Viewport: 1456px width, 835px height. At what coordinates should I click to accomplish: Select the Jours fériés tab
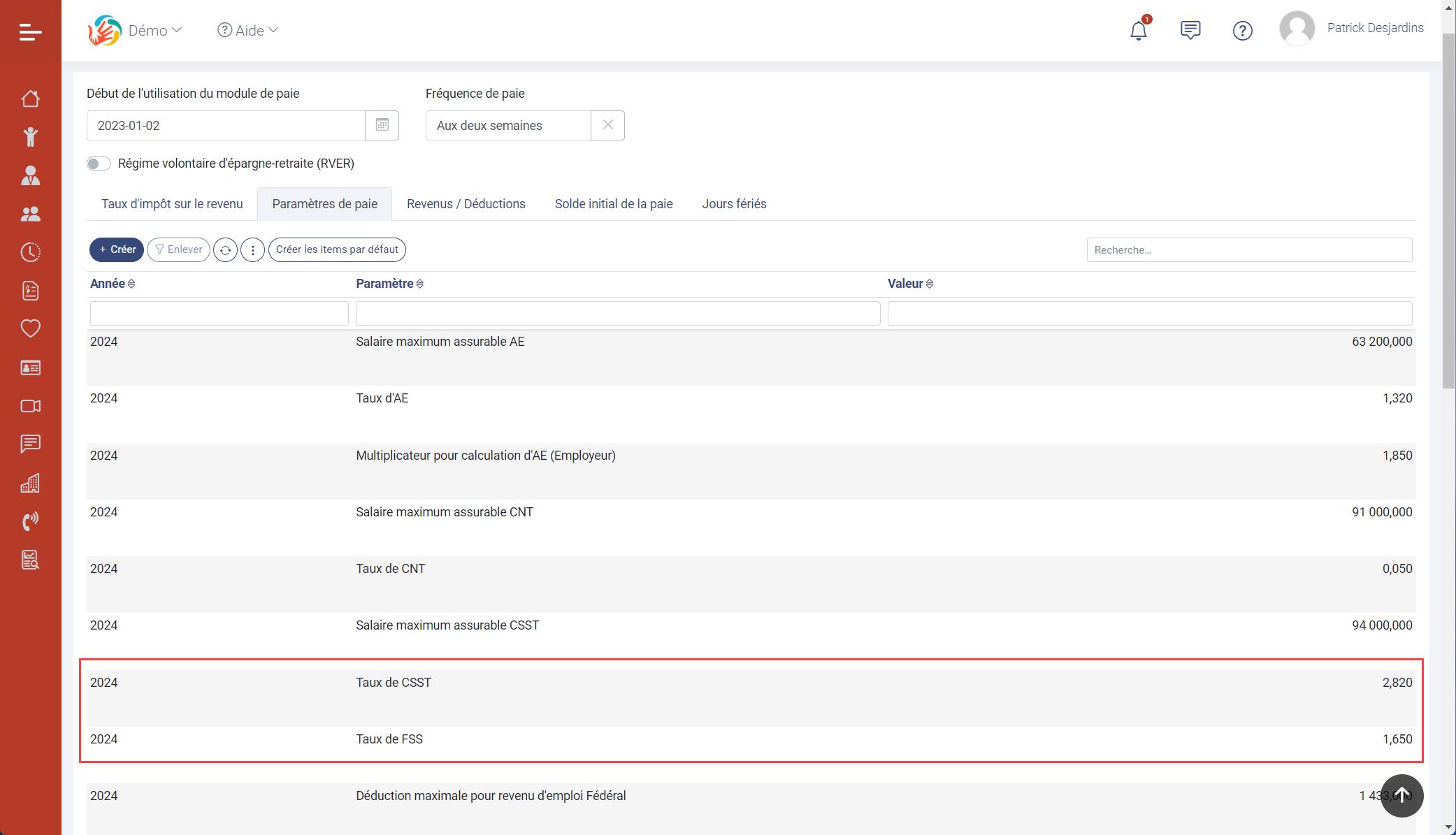pyautogui.click(x=733, y=204)
